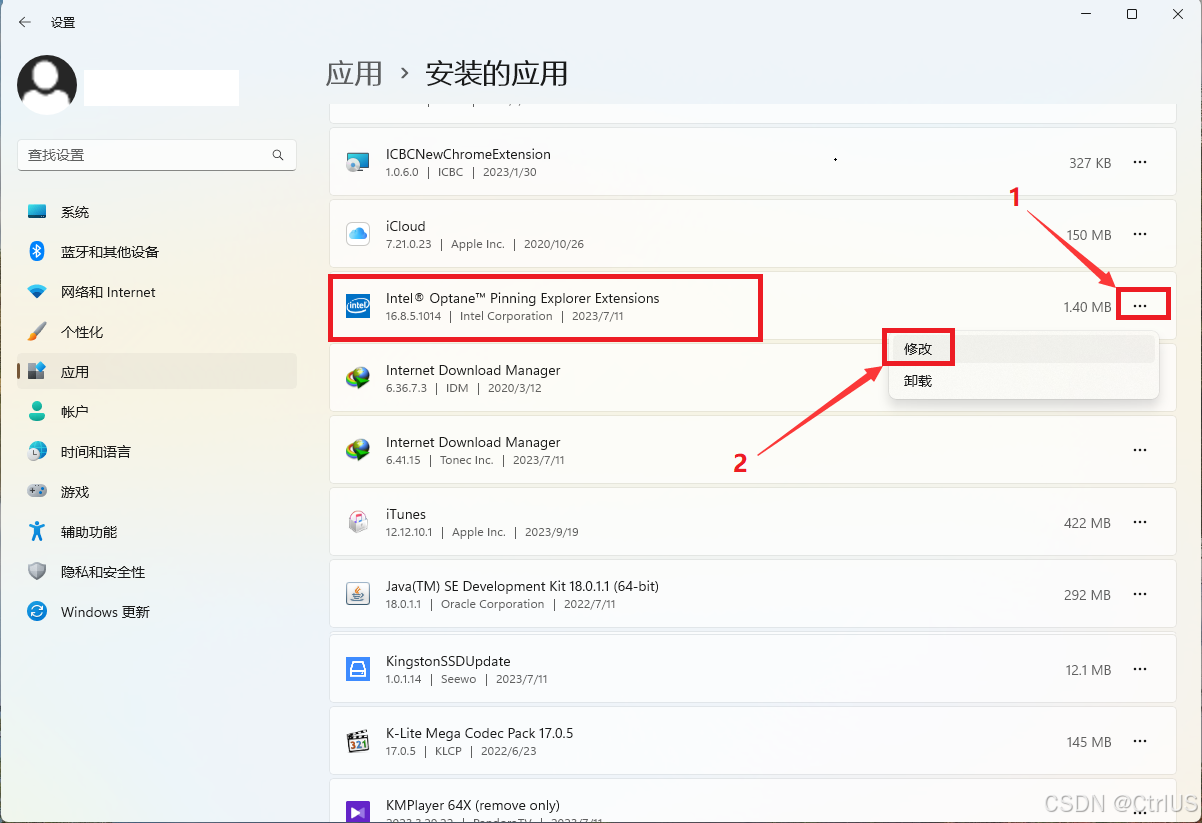The image size is (1202, 823).
Task: Open the 个性化 settings category
Action: 157,331
